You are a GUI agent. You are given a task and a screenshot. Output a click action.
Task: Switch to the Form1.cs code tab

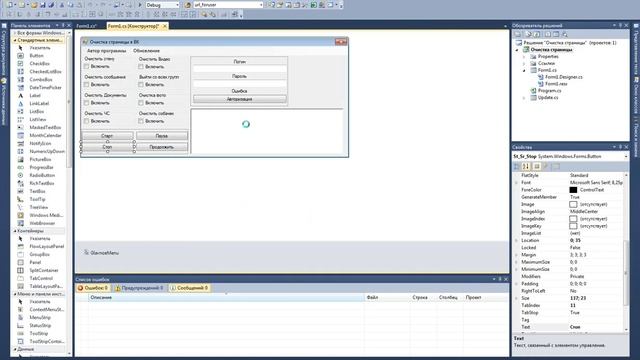point(87,26)
